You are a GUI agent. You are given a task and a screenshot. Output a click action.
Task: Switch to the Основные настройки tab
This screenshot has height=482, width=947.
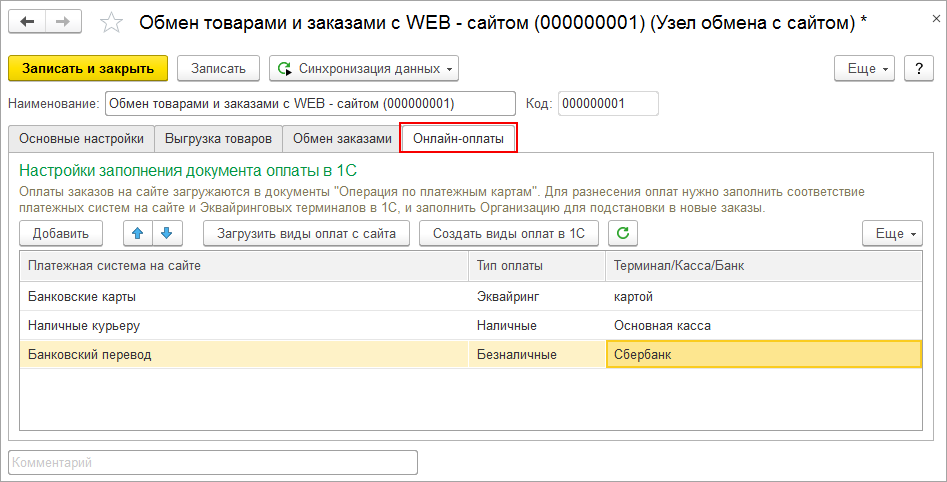pyautogui.click(x=81, y=138)
